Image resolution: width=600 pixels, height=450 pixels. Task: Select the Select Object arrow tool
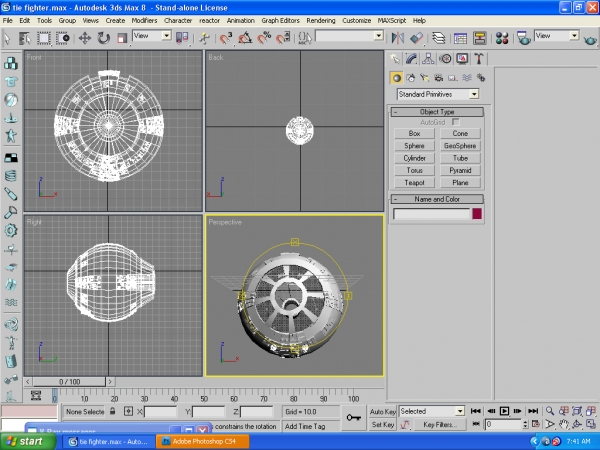click(7, 38)
